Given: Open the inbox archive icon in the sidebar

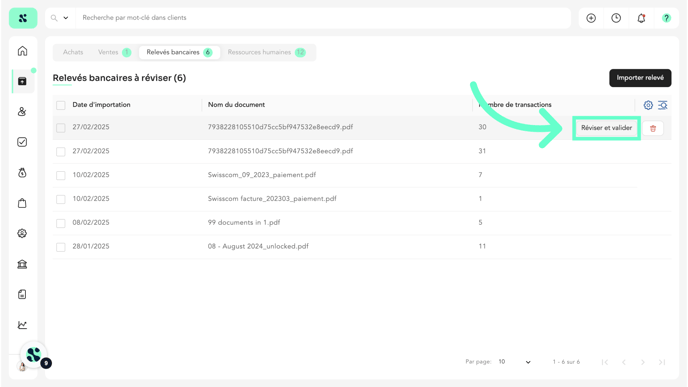Looking at the screenshot, I should 22,81.
